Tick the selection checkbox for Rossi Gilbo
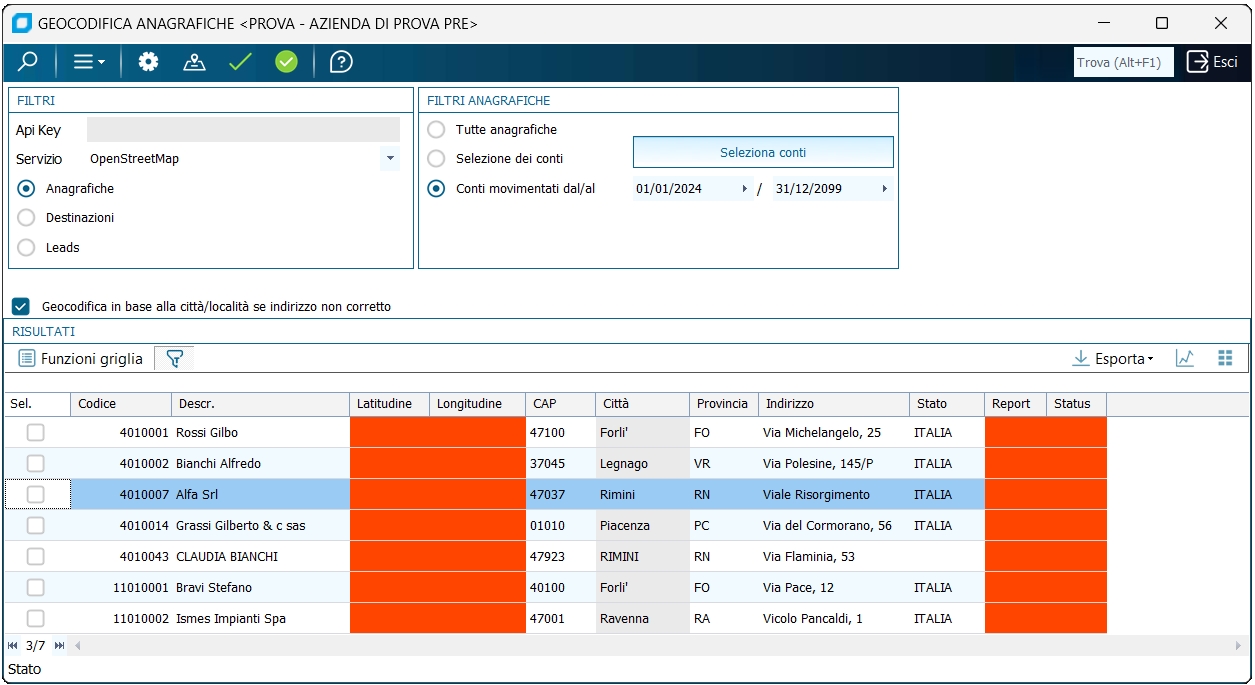The width and height of the screenshot is (1255, 685). click(36, 433)
